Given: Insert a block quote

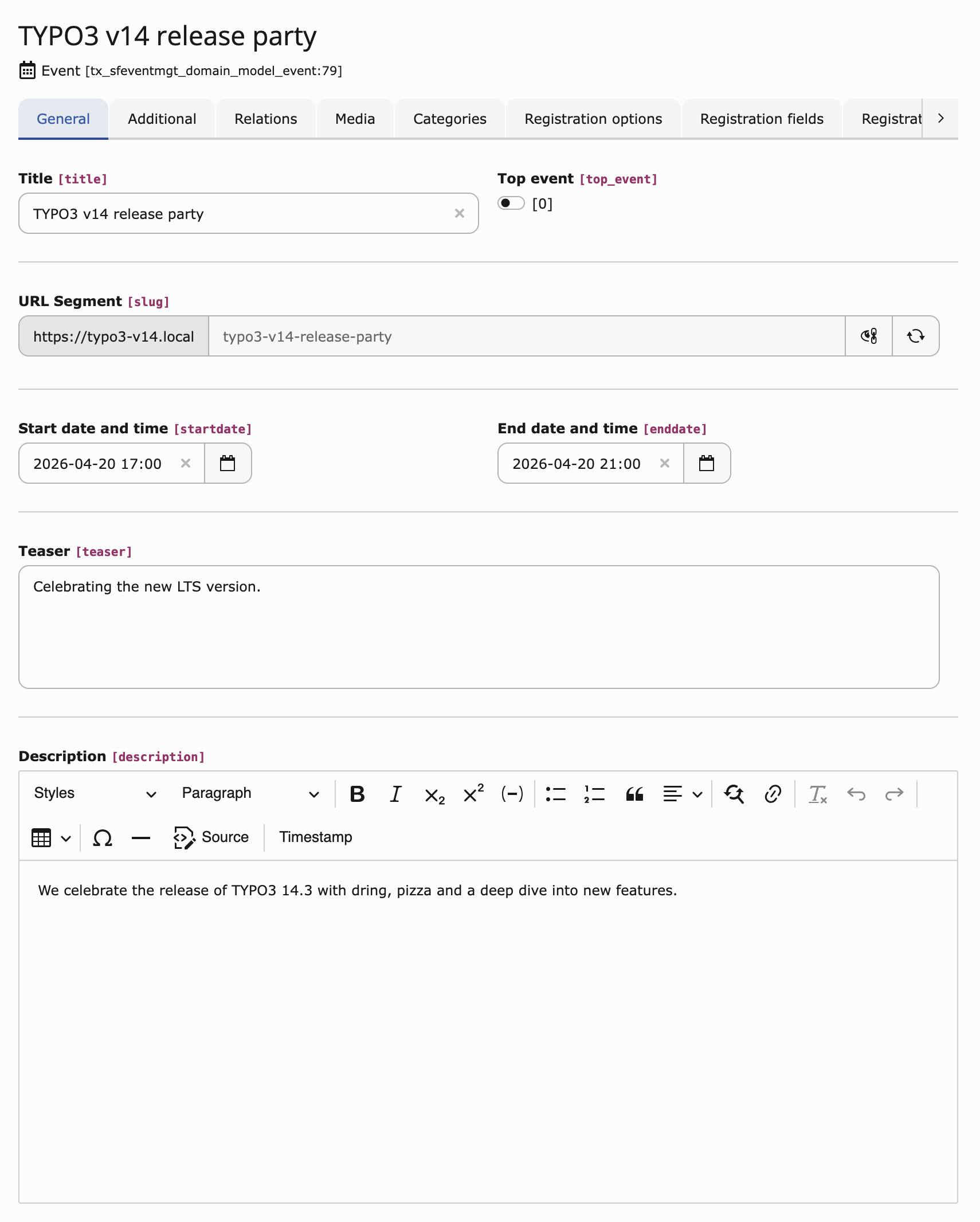Looking at the screenshot, I should [x=634, y=794].
